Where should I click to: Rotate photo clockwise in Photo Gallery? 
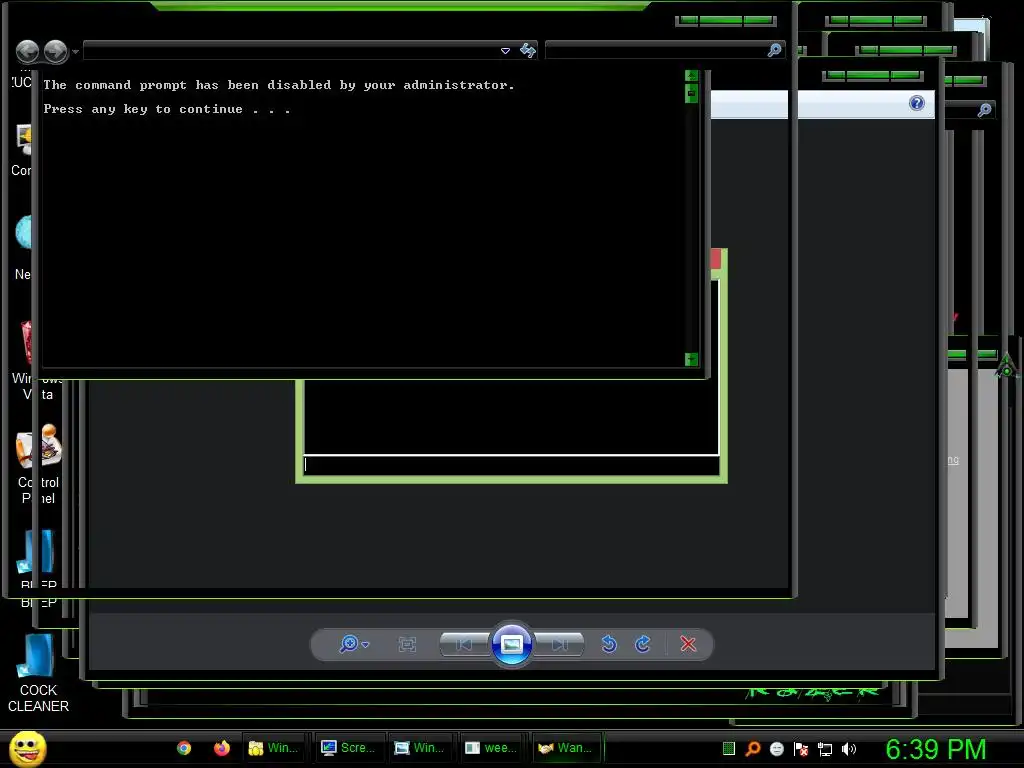click(x=643, y=645)
